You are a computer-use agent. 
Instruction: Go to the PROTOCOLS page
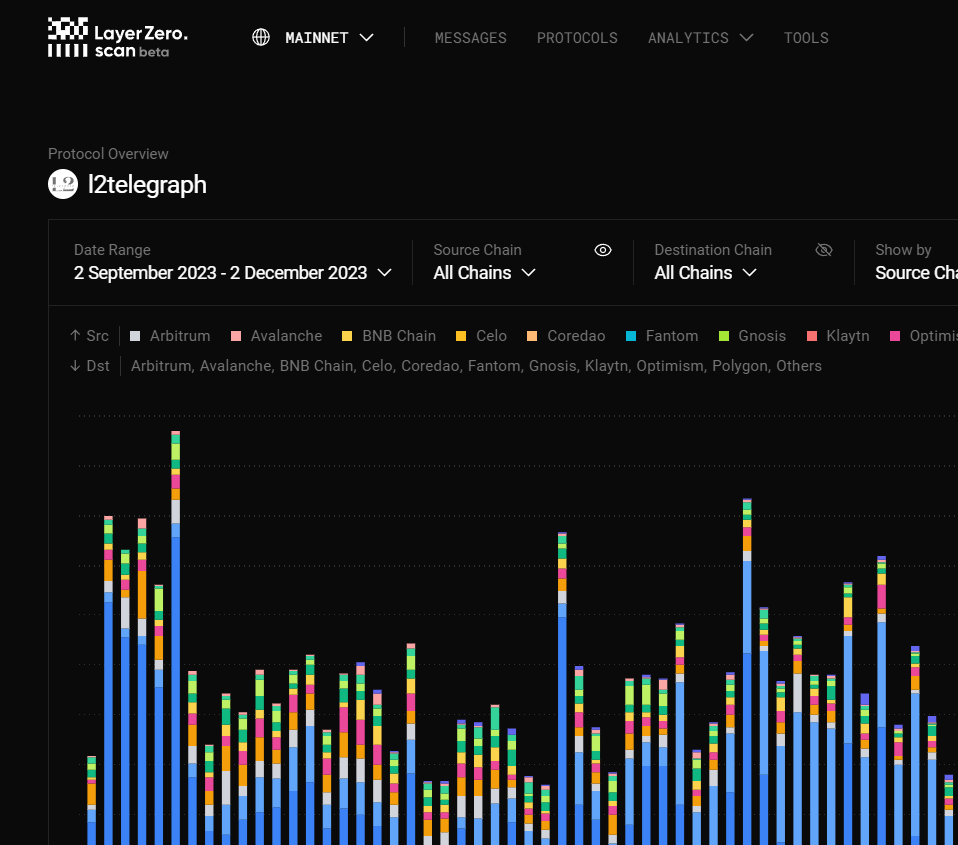tap(577, 38)
